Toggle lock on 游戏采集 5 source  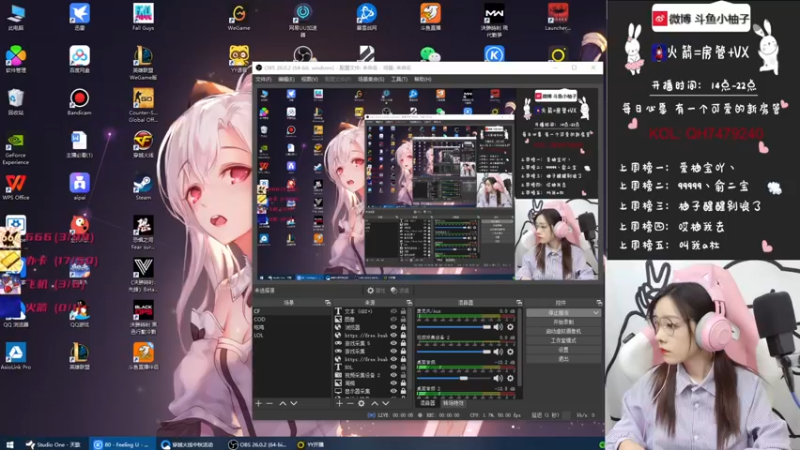click(x=403, y=343)
